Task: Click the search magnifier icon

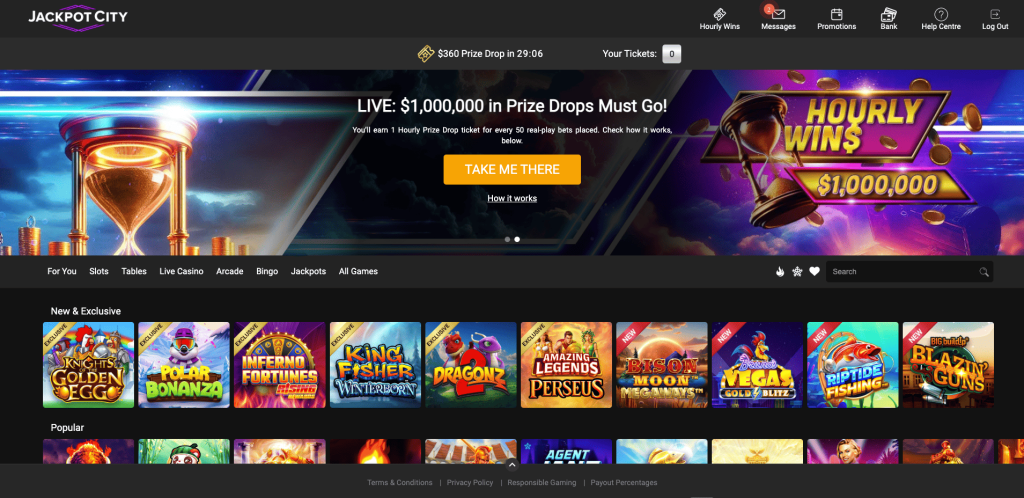Action: pos(984,272)
